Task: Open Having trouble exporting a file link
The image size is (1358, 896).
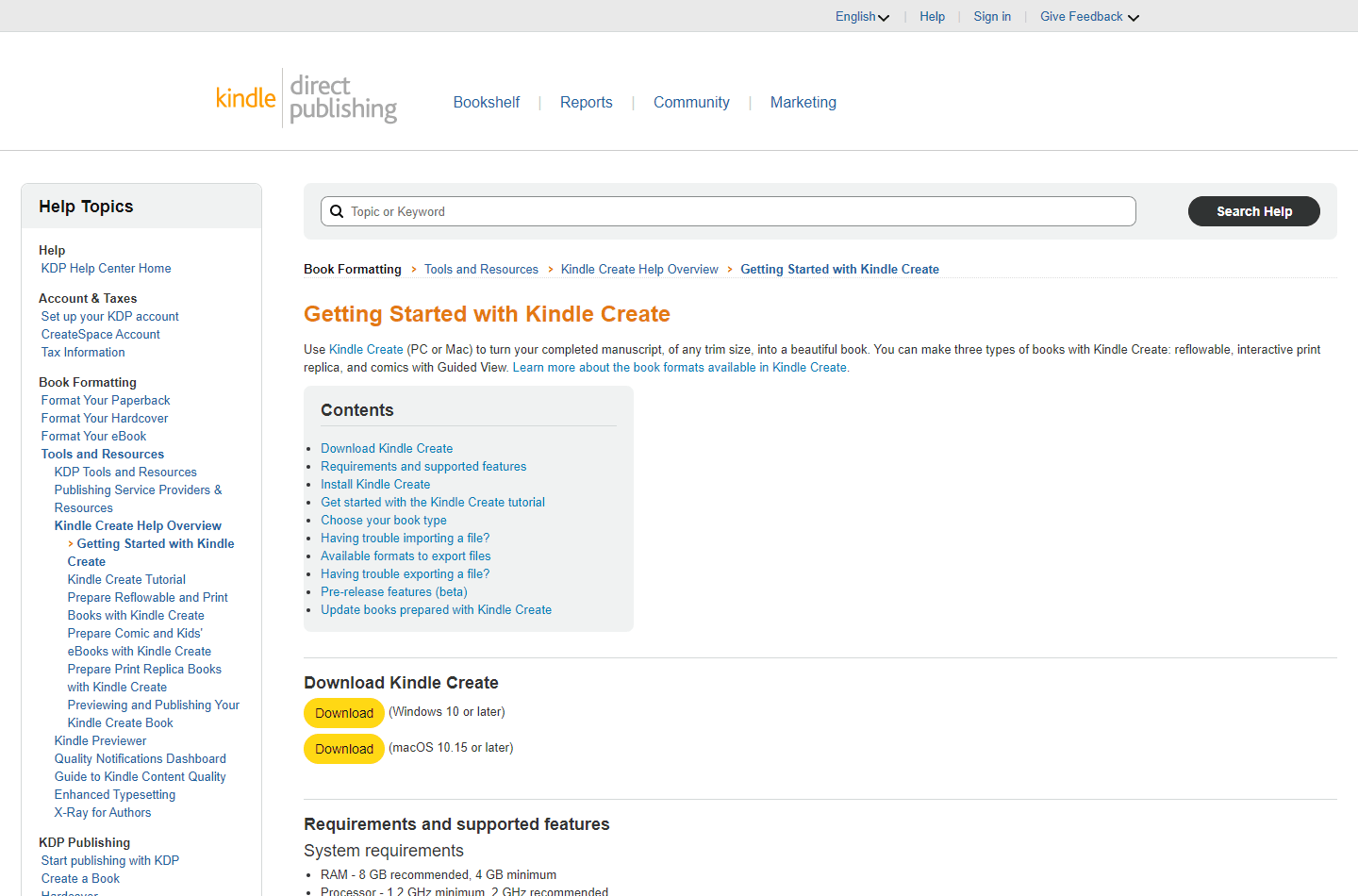Action: pos(405,573)
